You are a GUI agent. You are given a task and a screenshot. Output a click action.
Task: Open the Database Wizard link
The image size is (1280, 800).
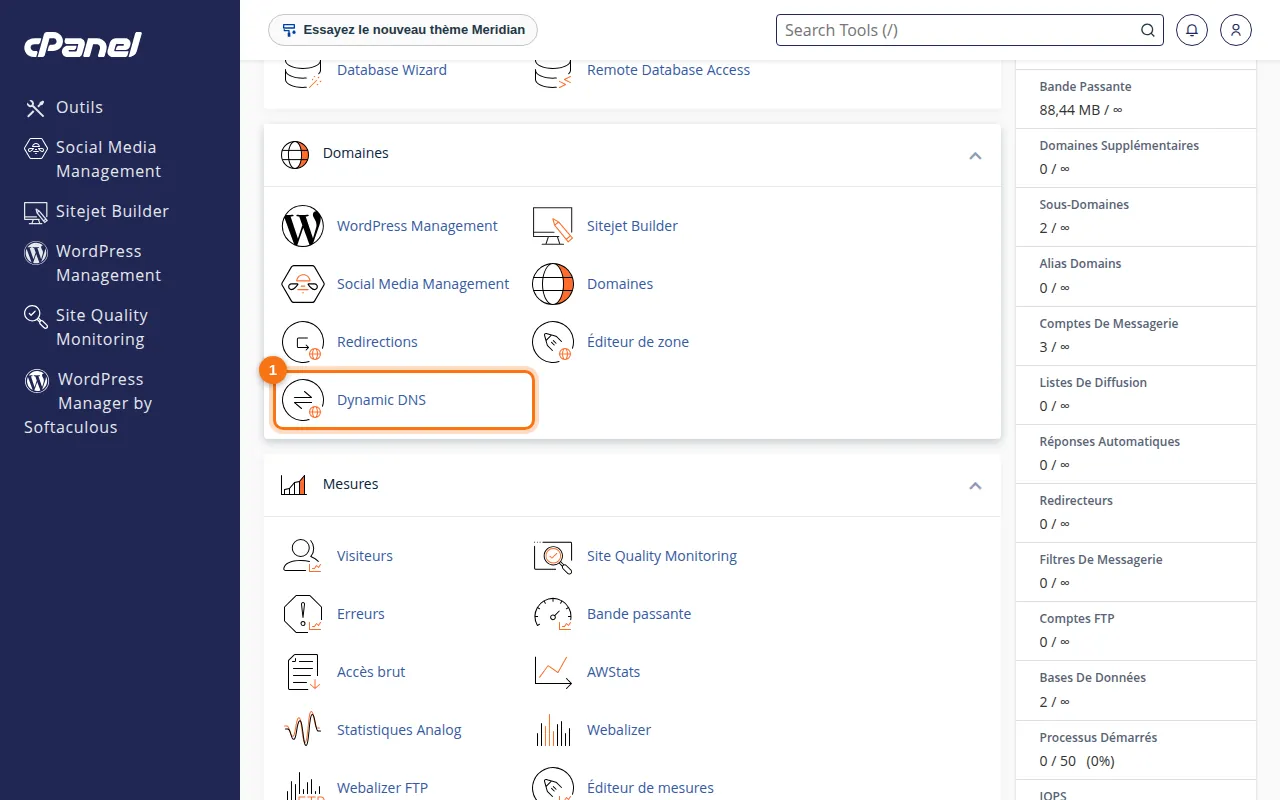tap(392, 70)
